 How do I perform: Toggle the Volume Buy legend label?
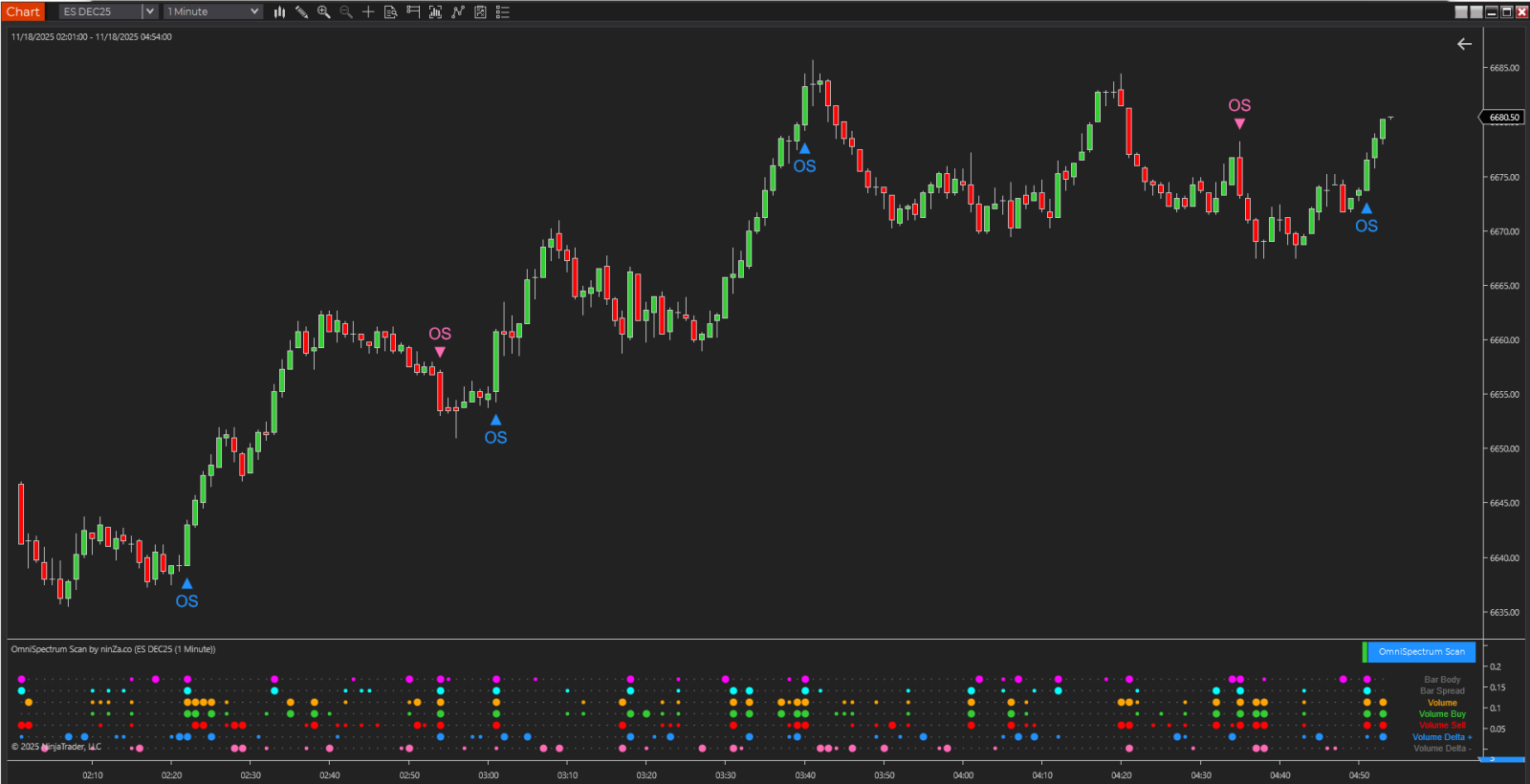click(x=1441, y=714)
